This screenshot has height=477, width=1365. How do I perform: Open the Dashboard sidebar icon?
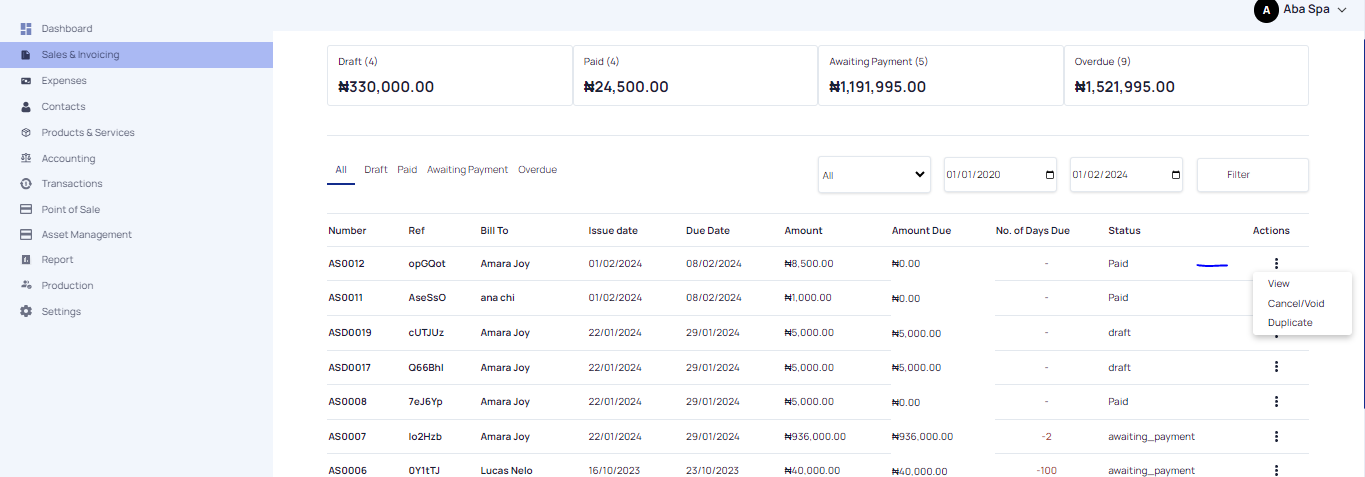(x=26, y=29)
